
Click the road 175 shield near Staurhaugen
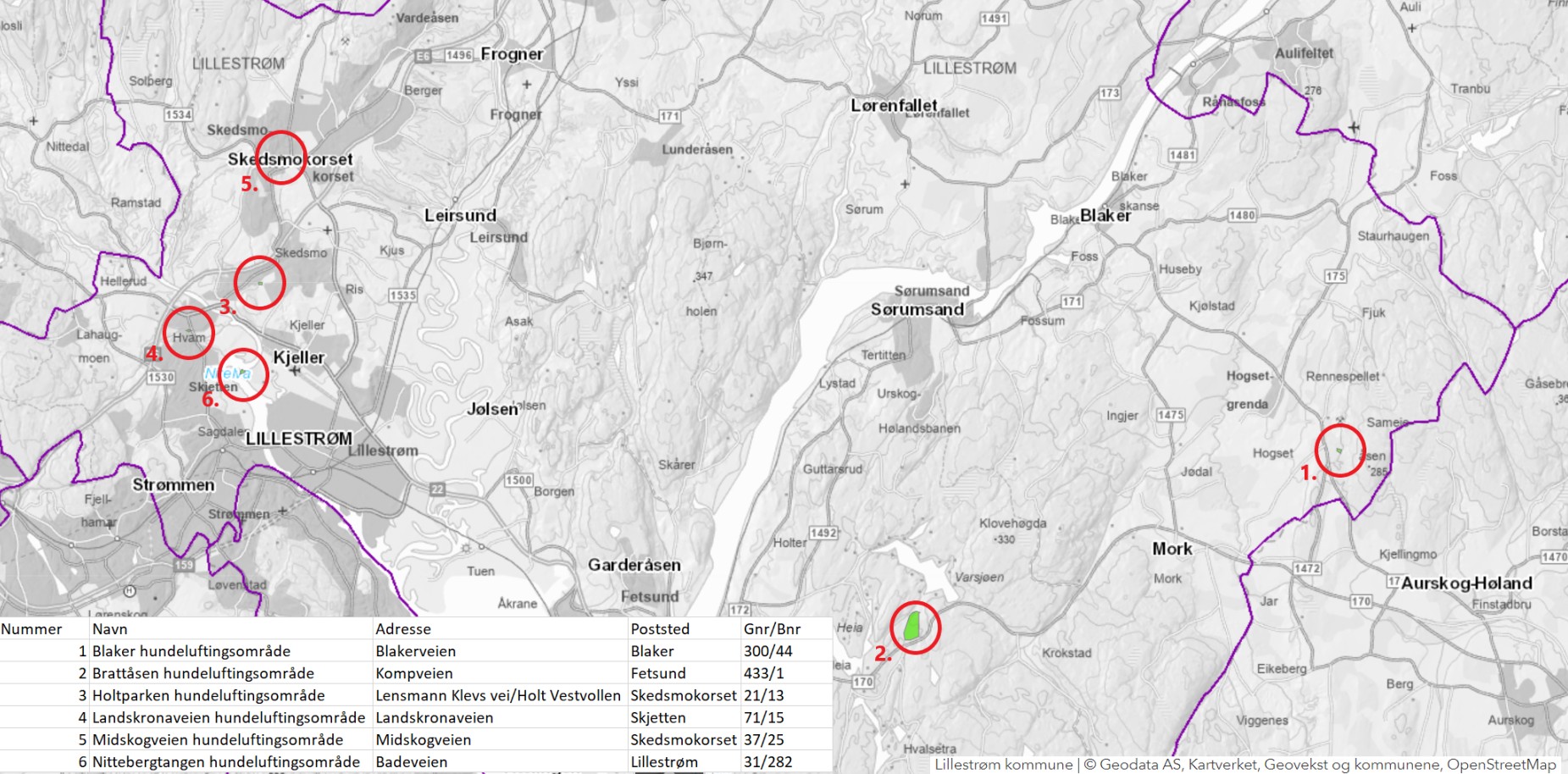1335,276
